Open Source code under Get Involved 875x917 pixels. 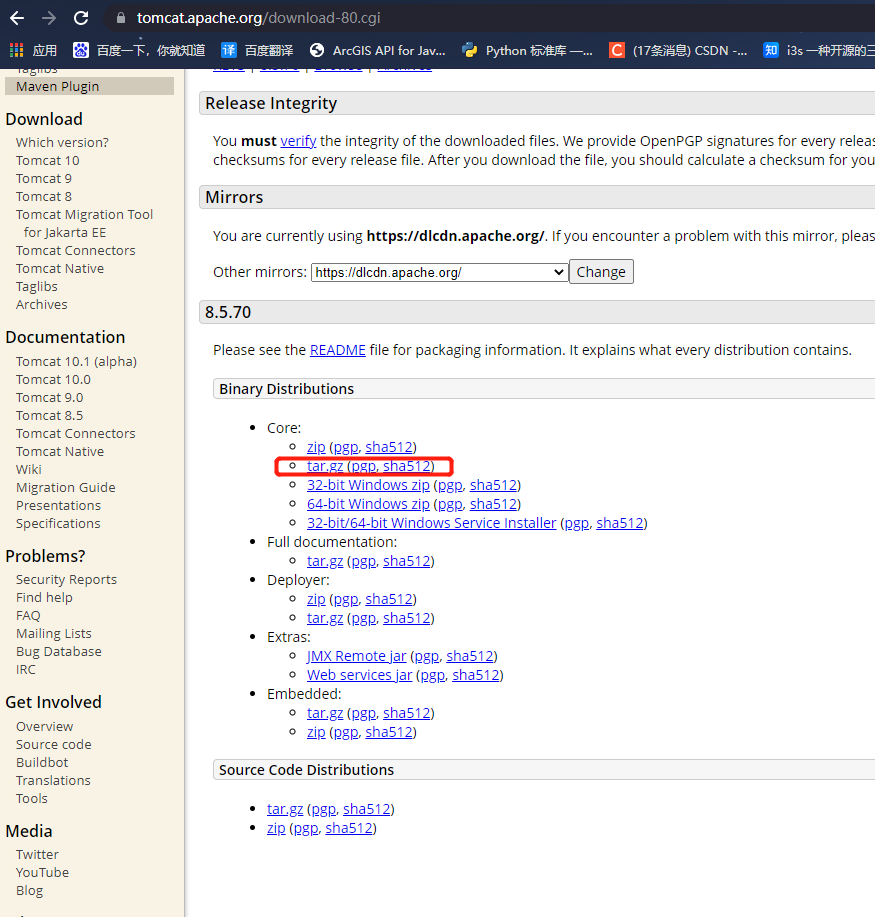54,744
